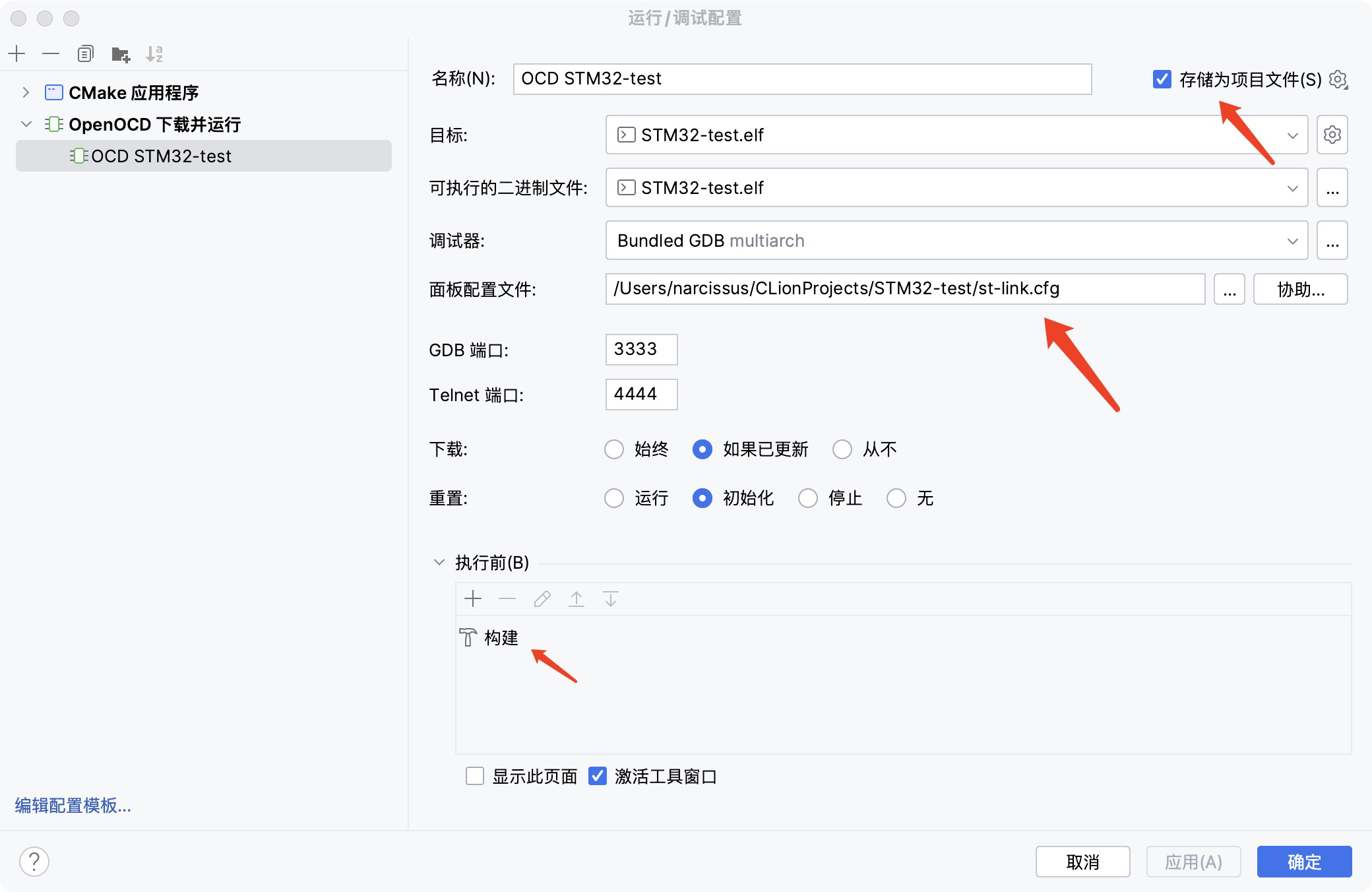Click the add new configuration plus icon
This screenshot has height=892, width=1372.
tap(17, 53)
